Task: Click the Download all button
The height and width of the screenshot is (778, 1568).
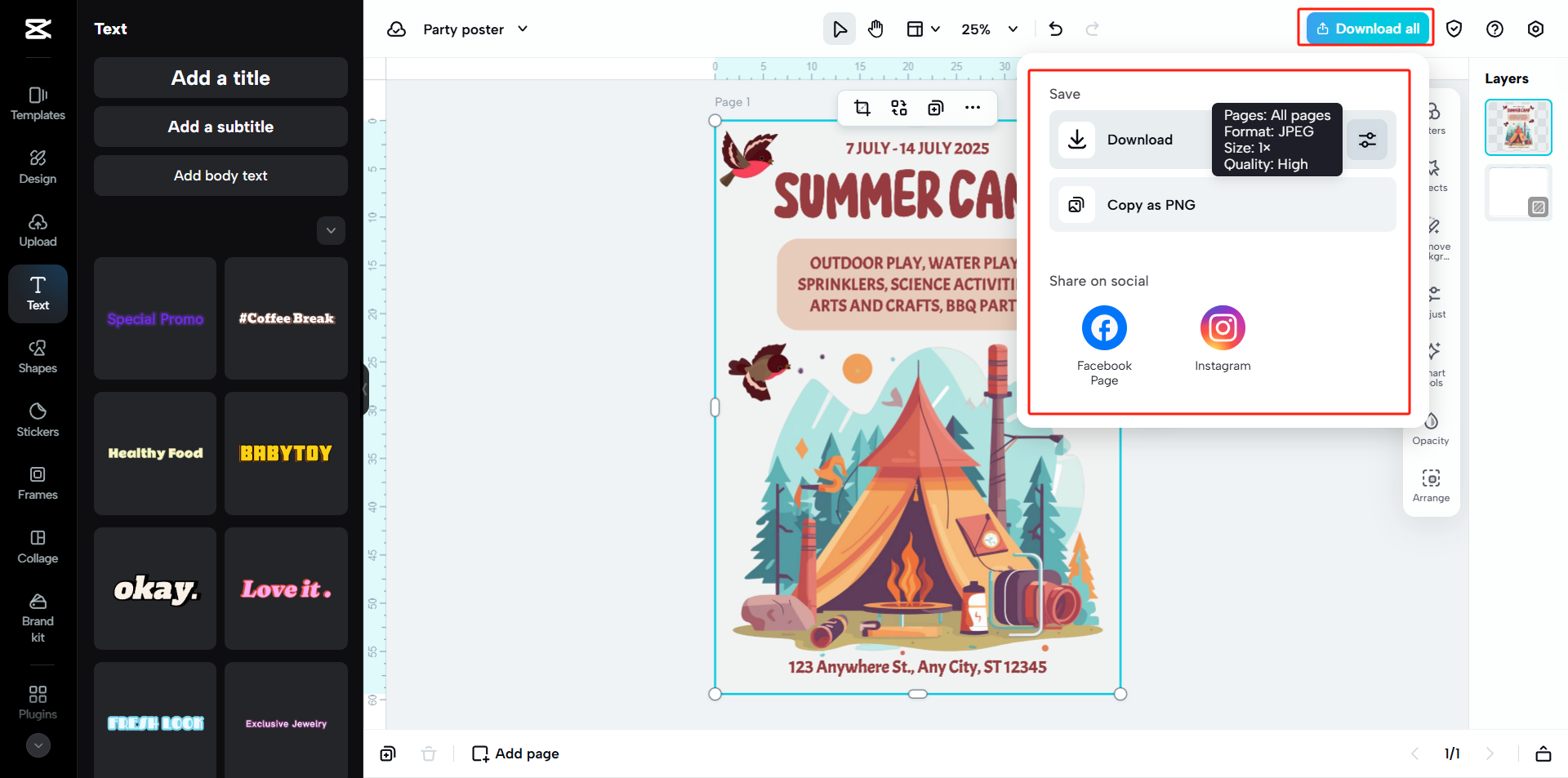Action: click(1365, 28)
